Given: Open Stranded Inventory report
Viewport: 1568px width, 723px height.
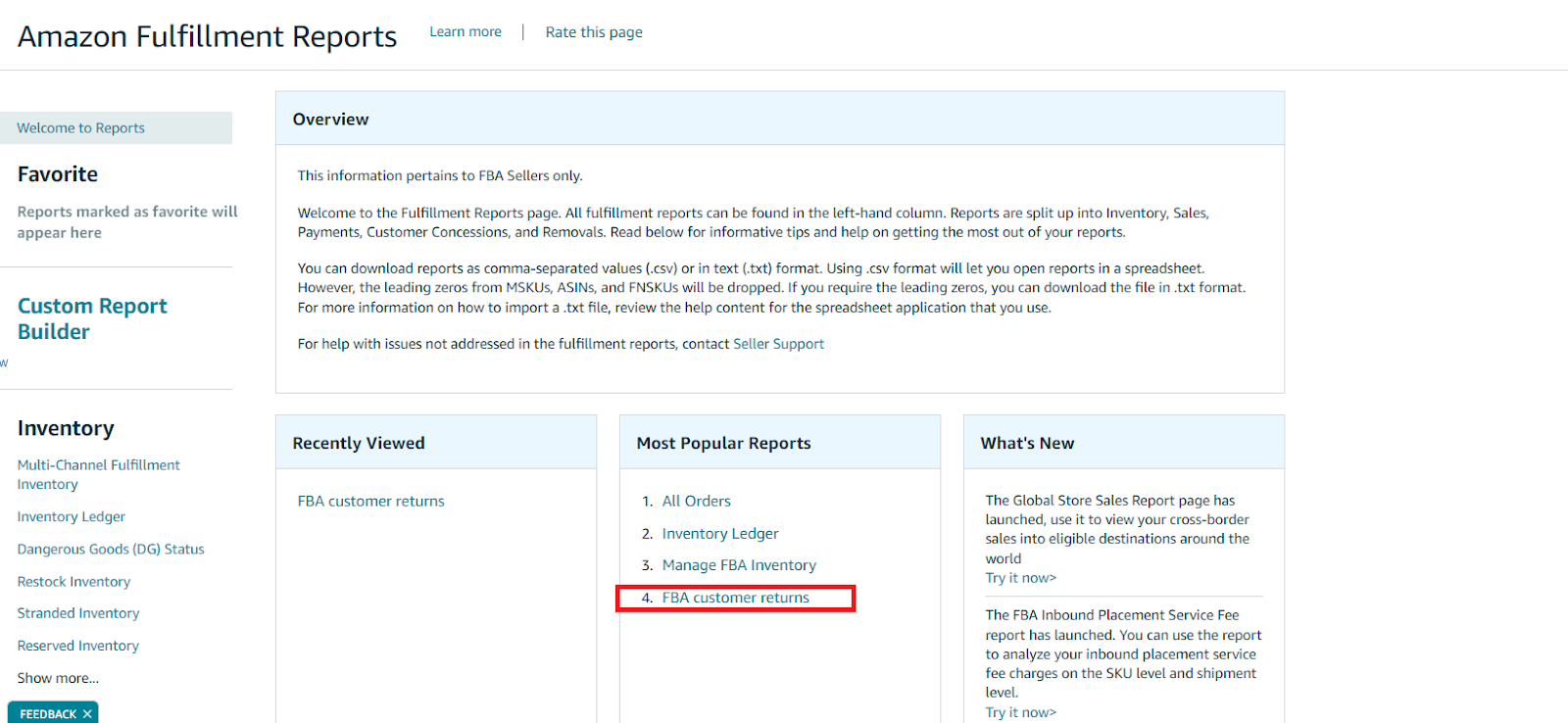Looking at the screenshot, I should coord(78,613).
